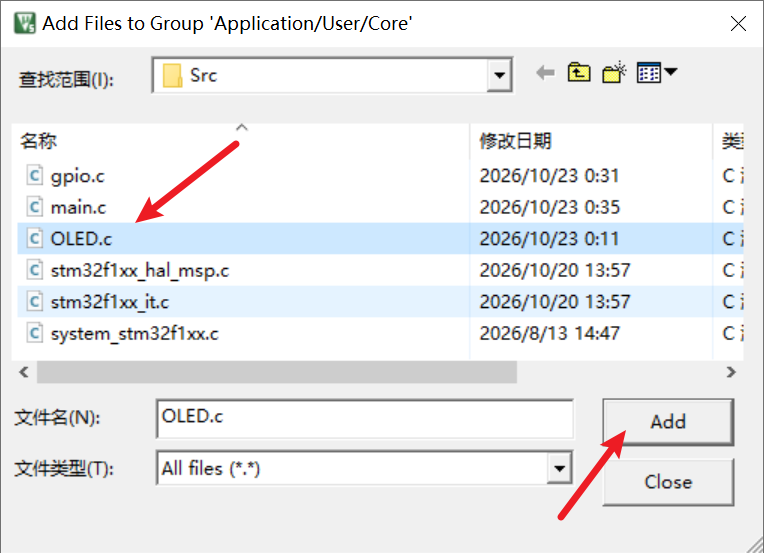Click the stm32f1xx_hal_msp.c file icon

click(35, 270)
